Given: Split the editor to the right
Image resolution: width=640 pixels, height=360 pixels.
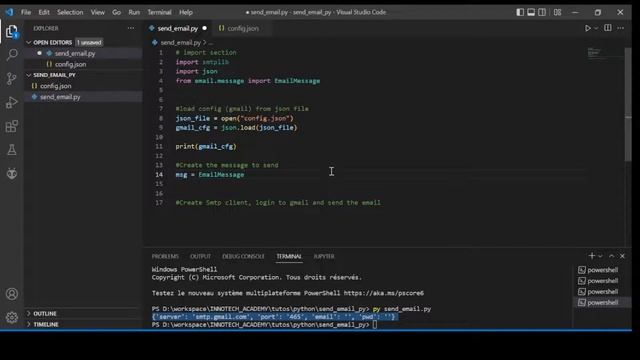Looking at the screenshot, I should point(608,28).
